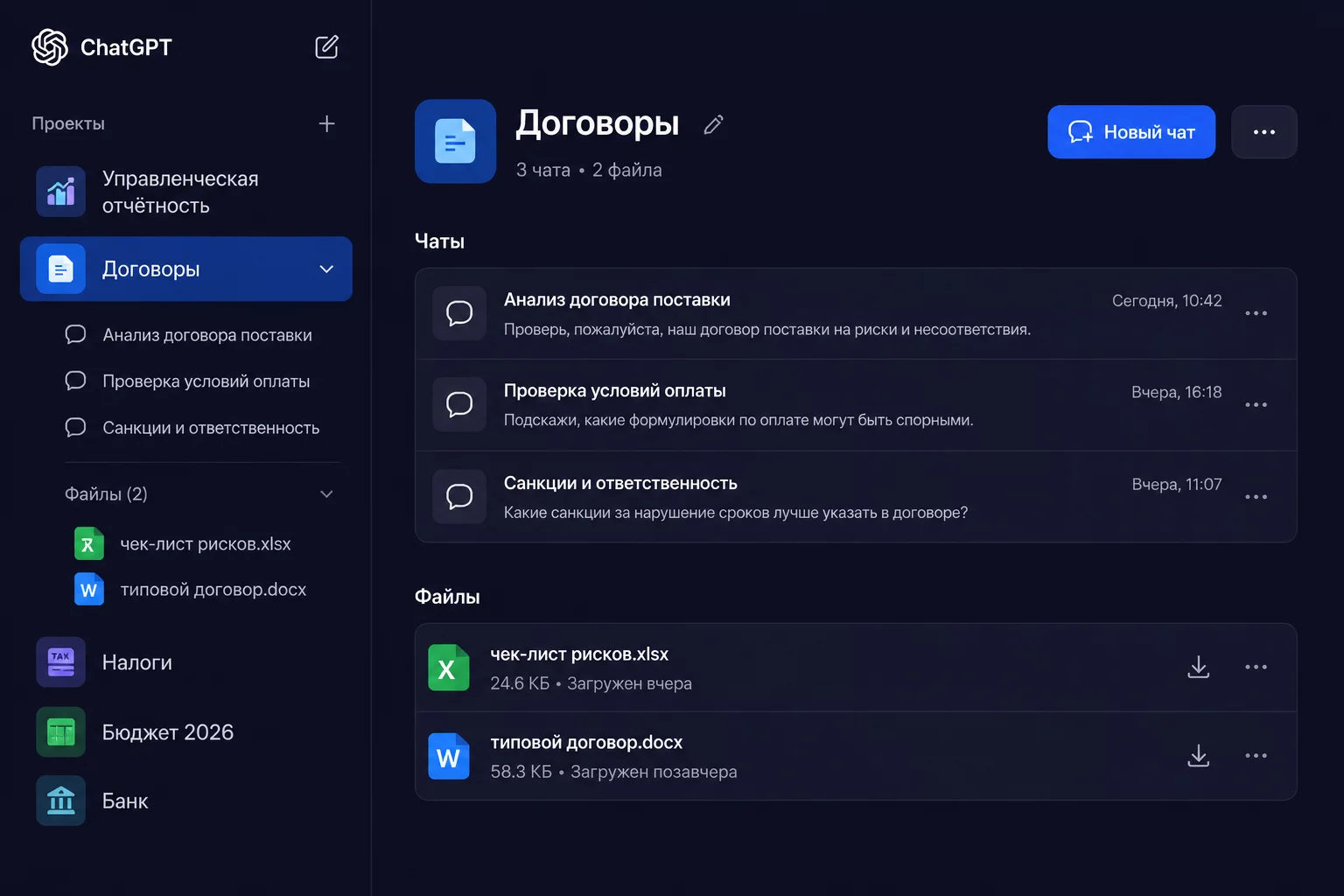
Task: Open project options three-dots button in header
Action: tap(1263, 132)
